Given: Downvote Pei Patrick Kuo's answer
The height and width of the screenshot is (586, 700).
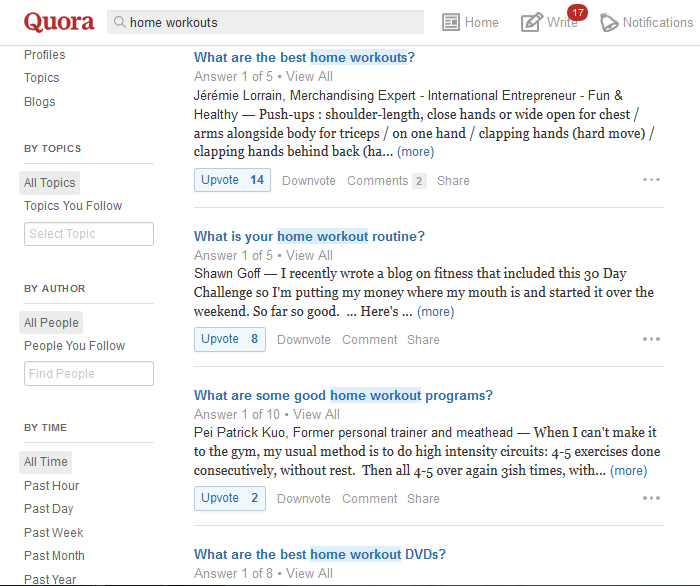Looking at the screenshot, I should click(x=304, y=499).
